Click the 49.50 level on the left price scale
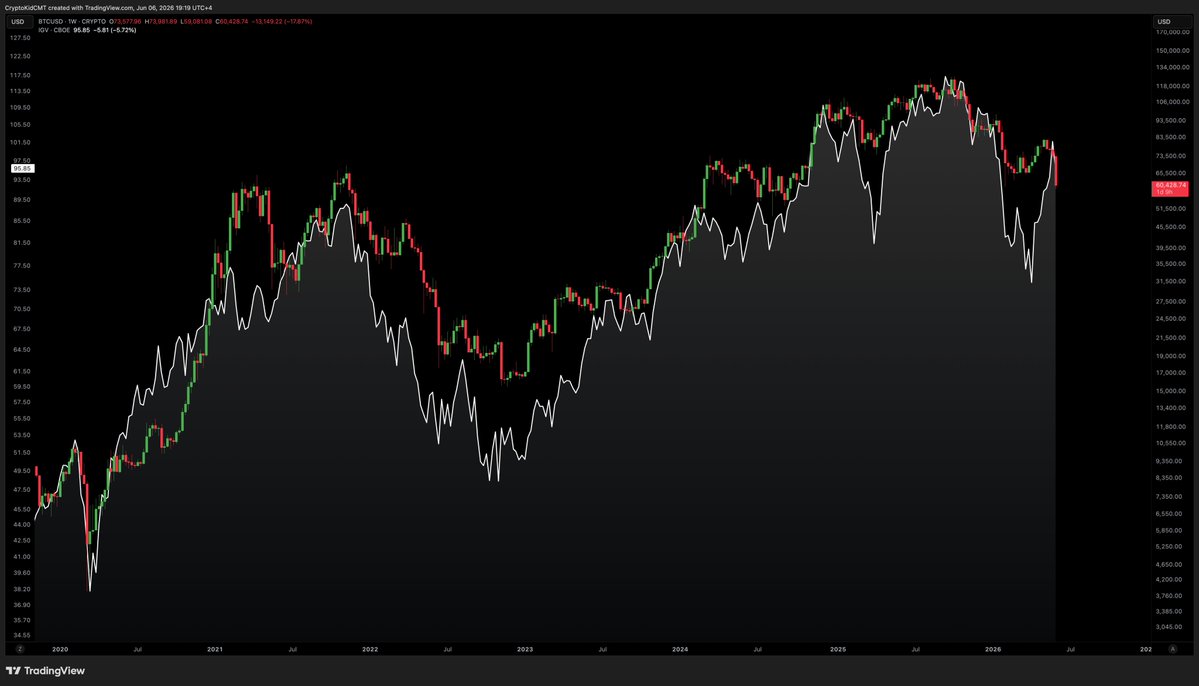The height and width of the screenshot is (686, 1199). (x=22, y=471)
